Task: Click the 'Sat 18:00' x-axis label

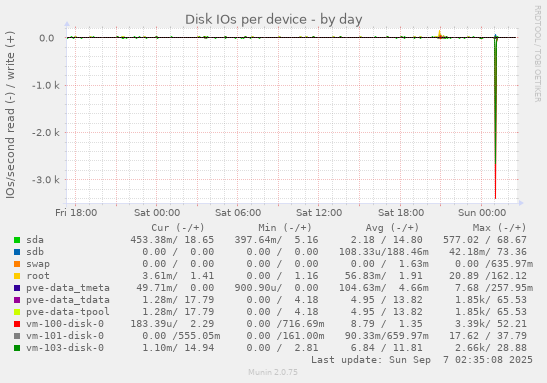Action: pyautogui.click(x=401, y=213)
